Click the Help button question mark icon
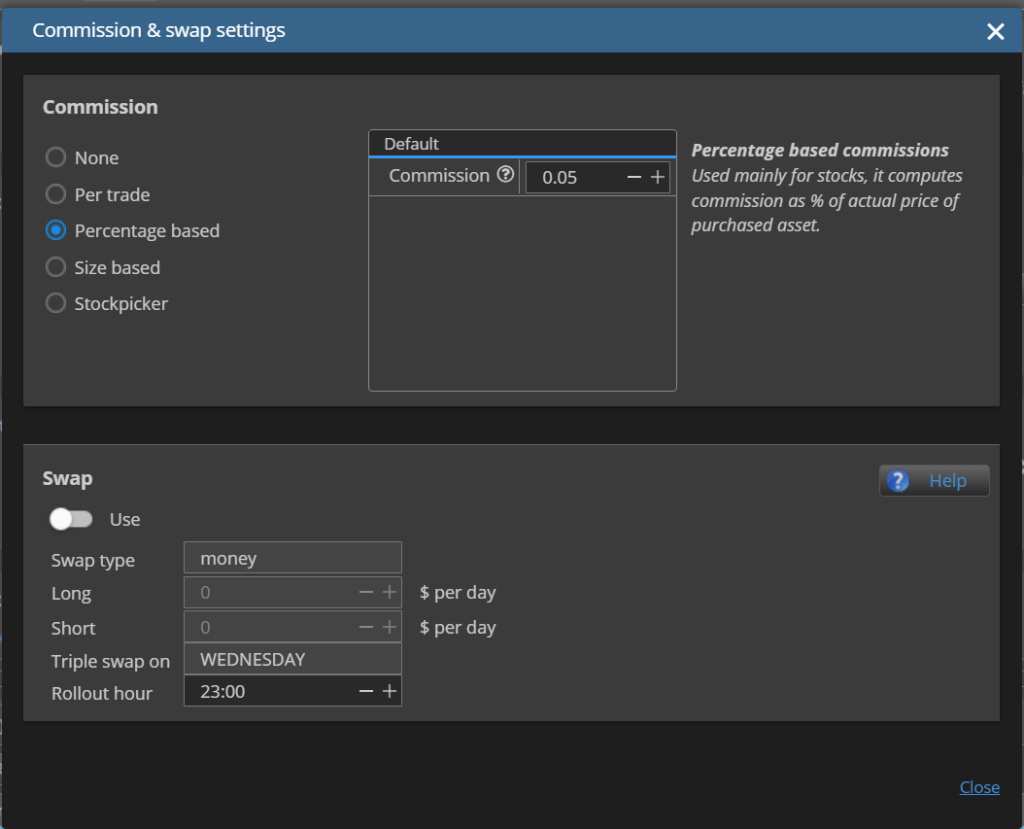 [898, 481]
